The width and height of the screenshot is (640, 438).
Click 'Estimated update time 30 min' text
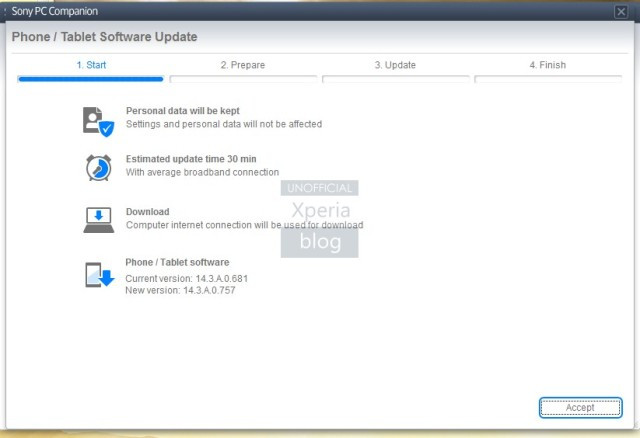(x=191, y=159)
